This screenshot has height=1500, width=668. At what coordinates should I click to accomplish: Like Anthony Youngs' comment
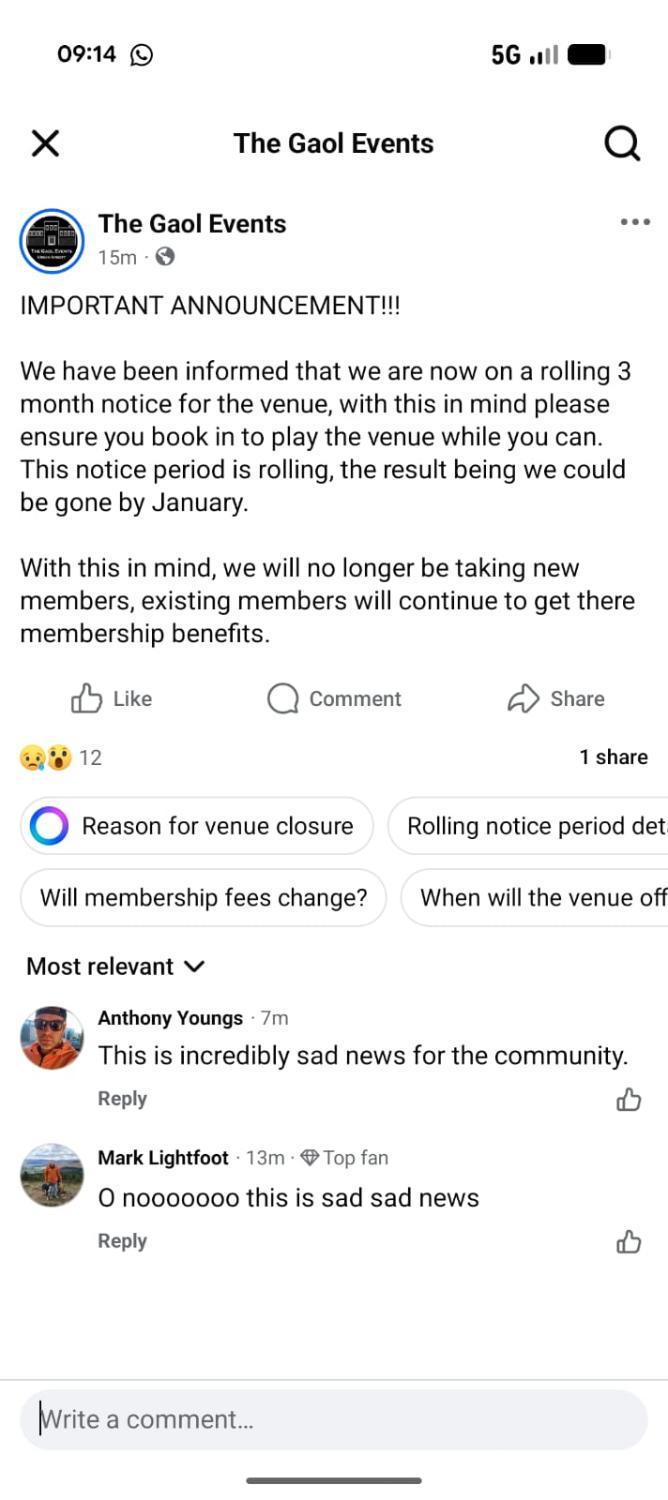tap(628, 1100)
